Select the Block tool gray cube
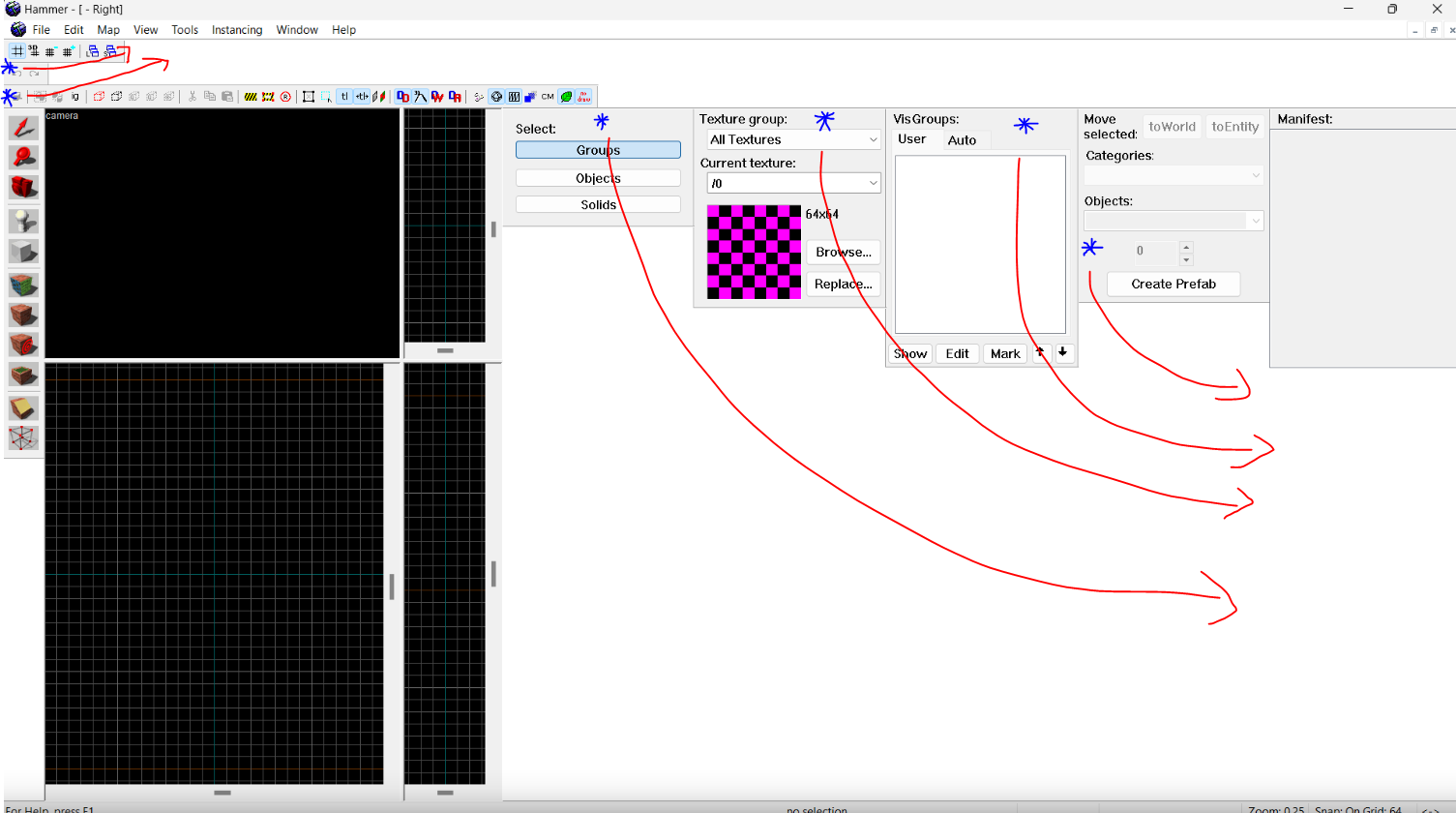 coord(23,252)
